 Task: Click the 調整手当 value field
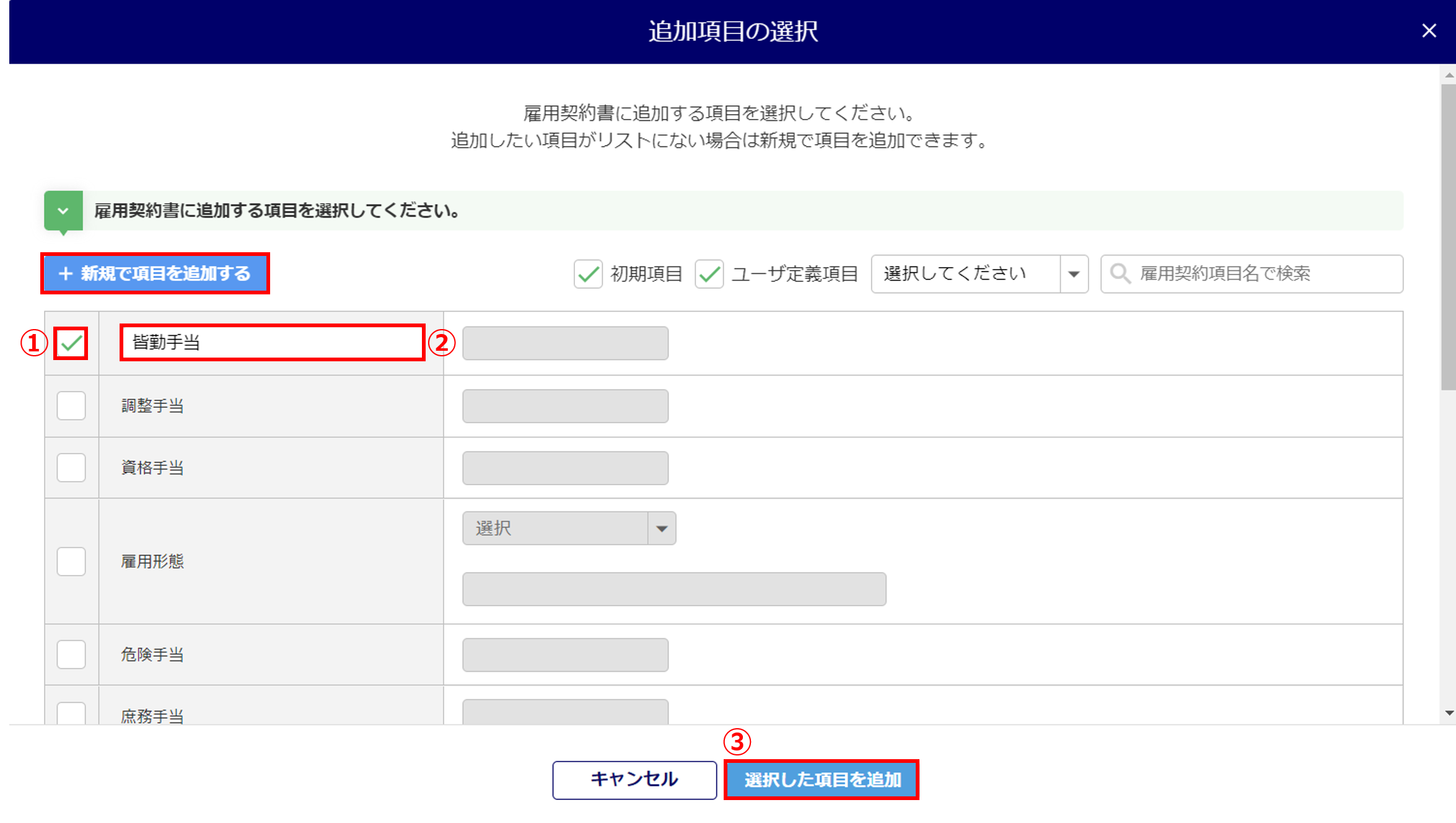(565, 406)
